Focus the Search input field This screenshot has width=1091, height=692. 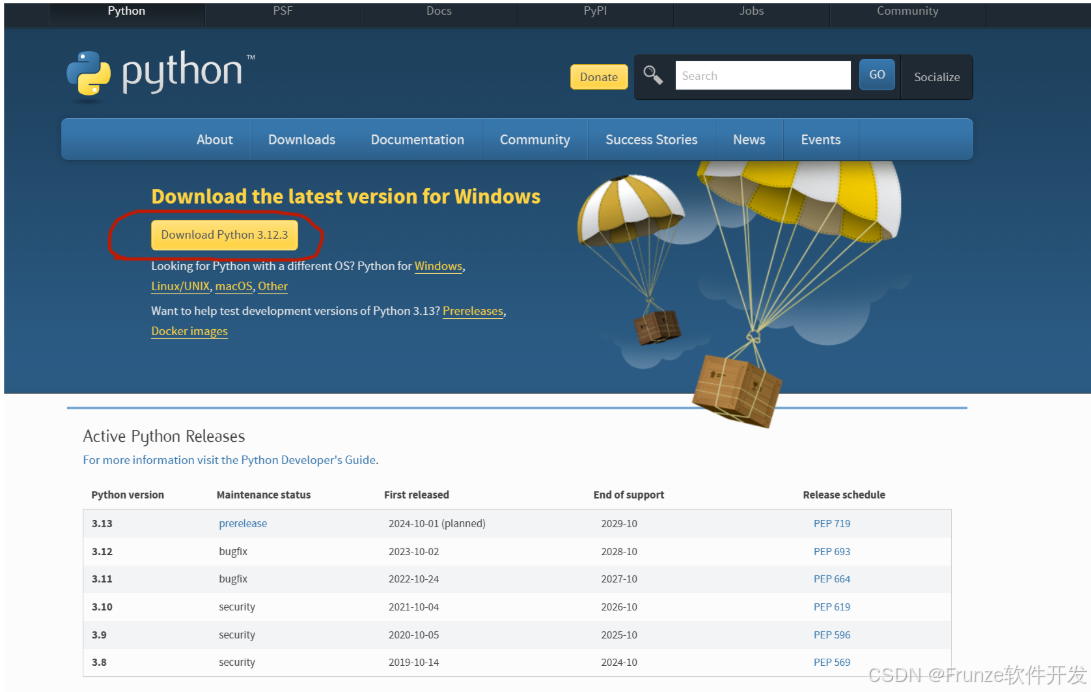pos(763,75)
